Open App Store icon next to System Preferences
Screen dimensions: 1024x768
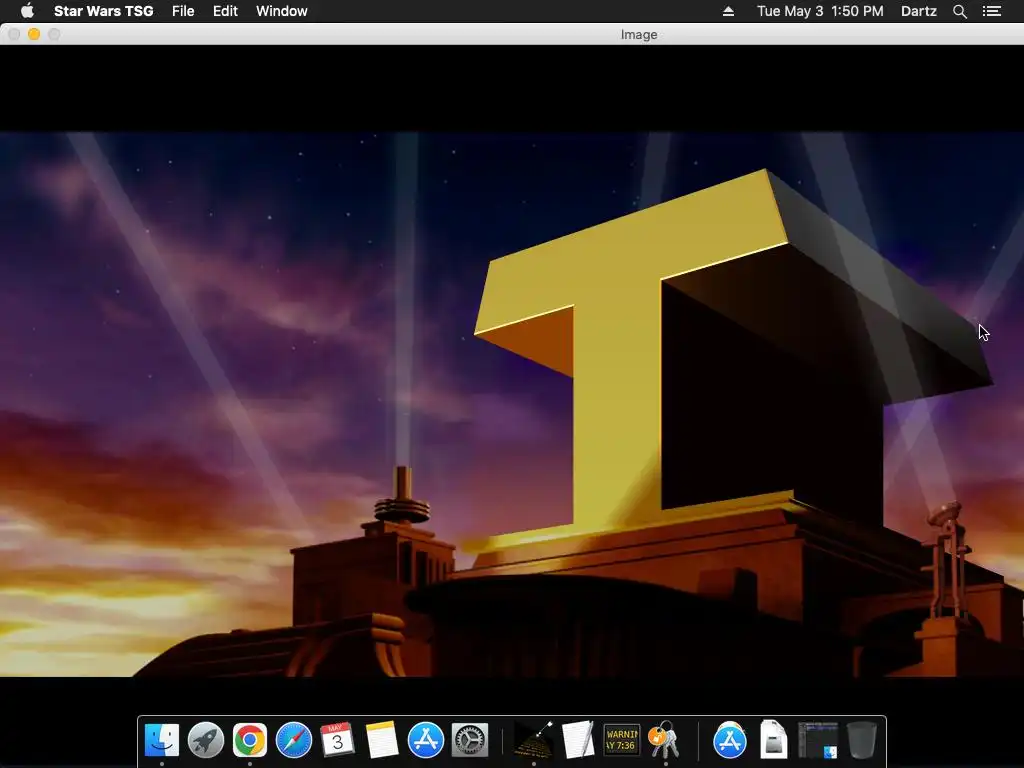click(x=426, y=740)
